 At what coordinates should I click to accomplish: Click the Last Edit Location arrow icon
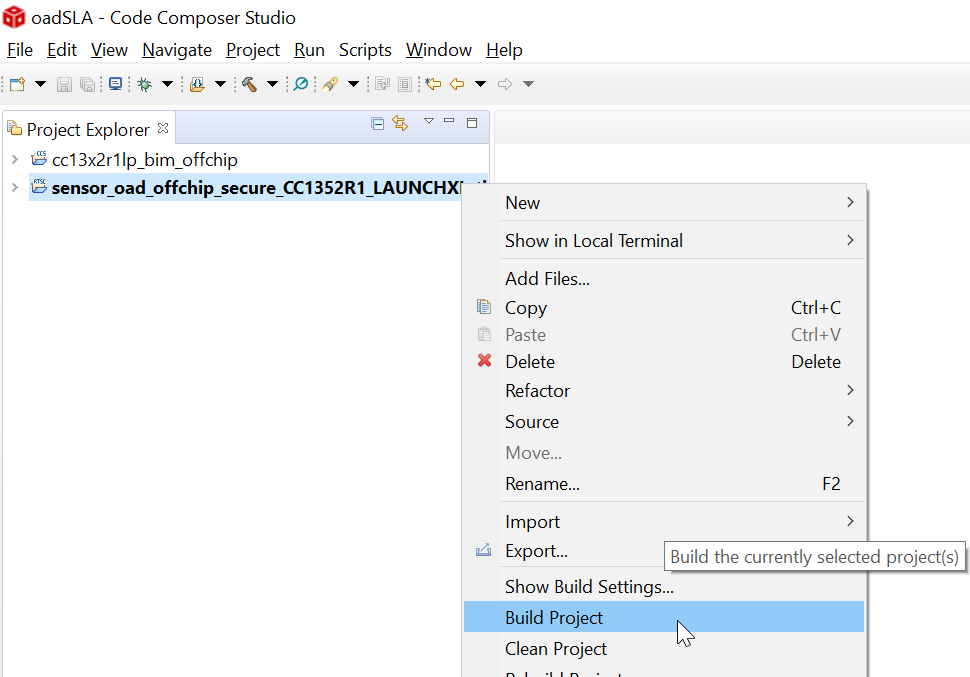(x=432, y=85)
